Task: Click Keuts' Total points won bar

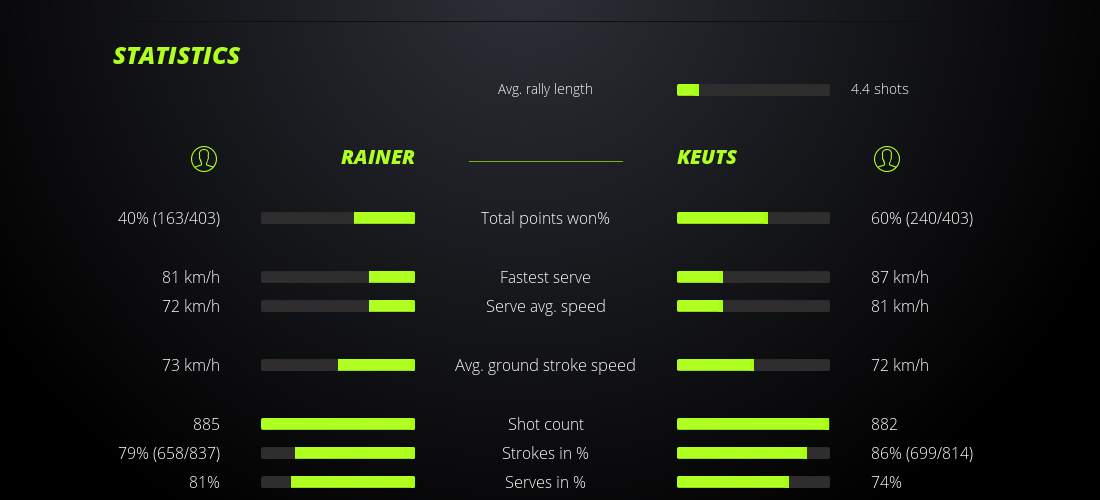Action: [753, 218]
